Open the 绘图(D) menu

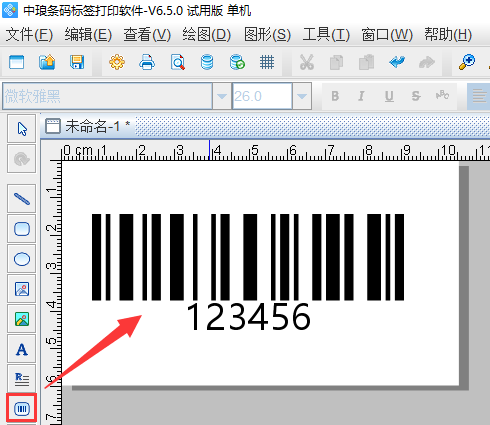point(207,35)
